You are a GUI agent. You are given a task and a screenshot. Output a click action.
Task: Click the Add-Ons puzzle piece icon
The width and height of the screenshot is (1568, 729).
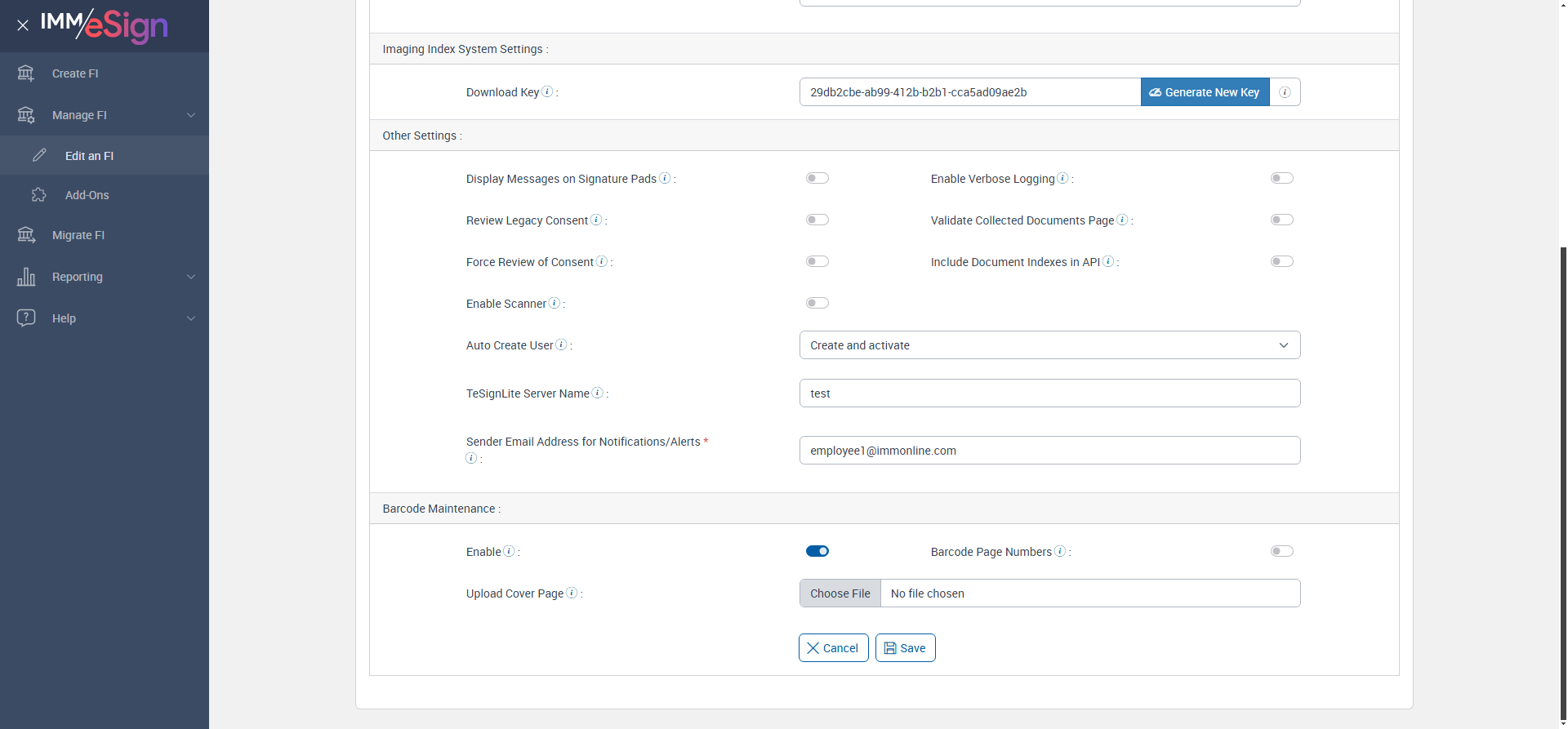click(39, 195)
